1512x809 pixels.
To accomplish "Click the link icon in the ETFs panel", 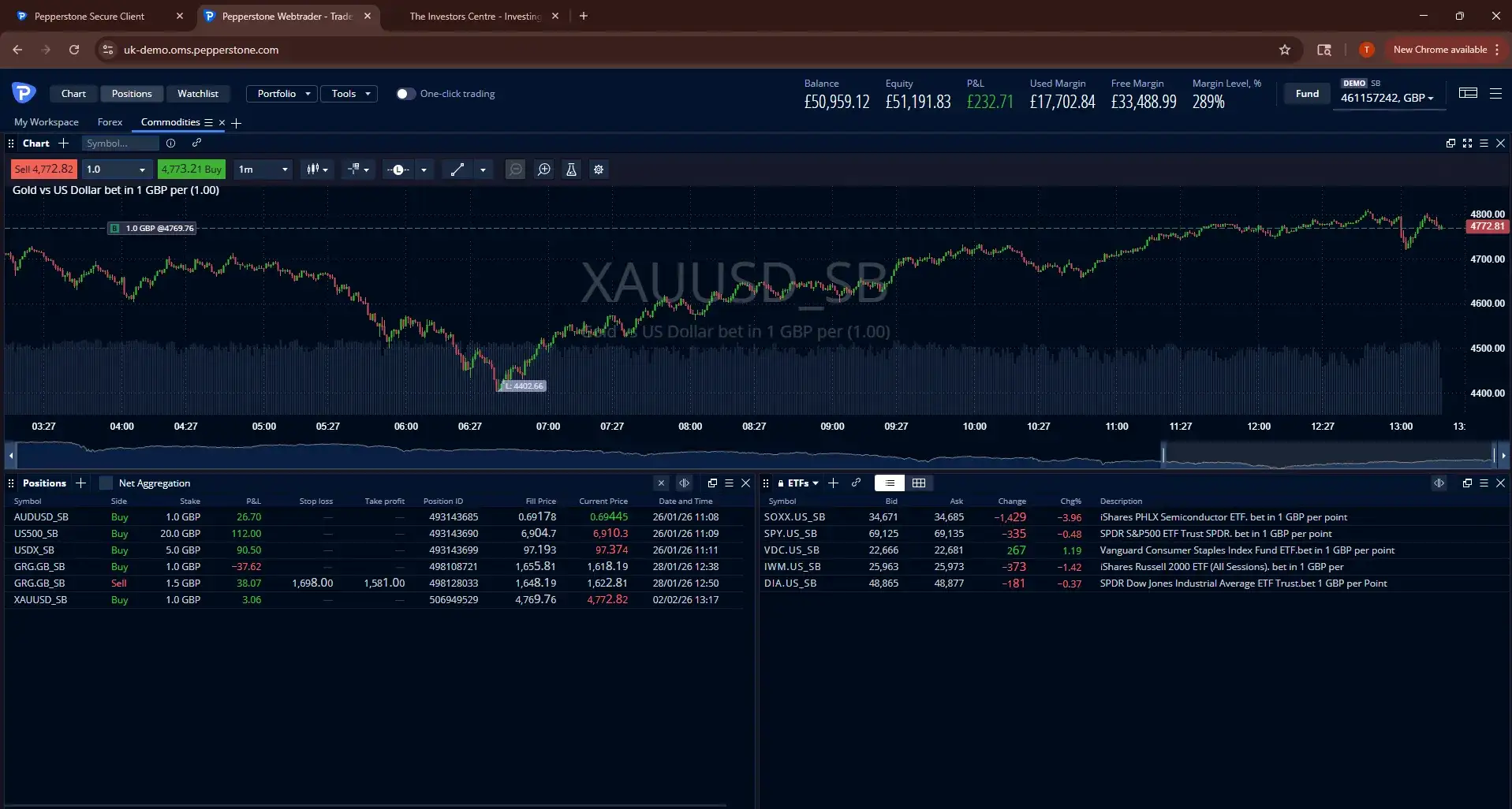I will coord(857,483).
